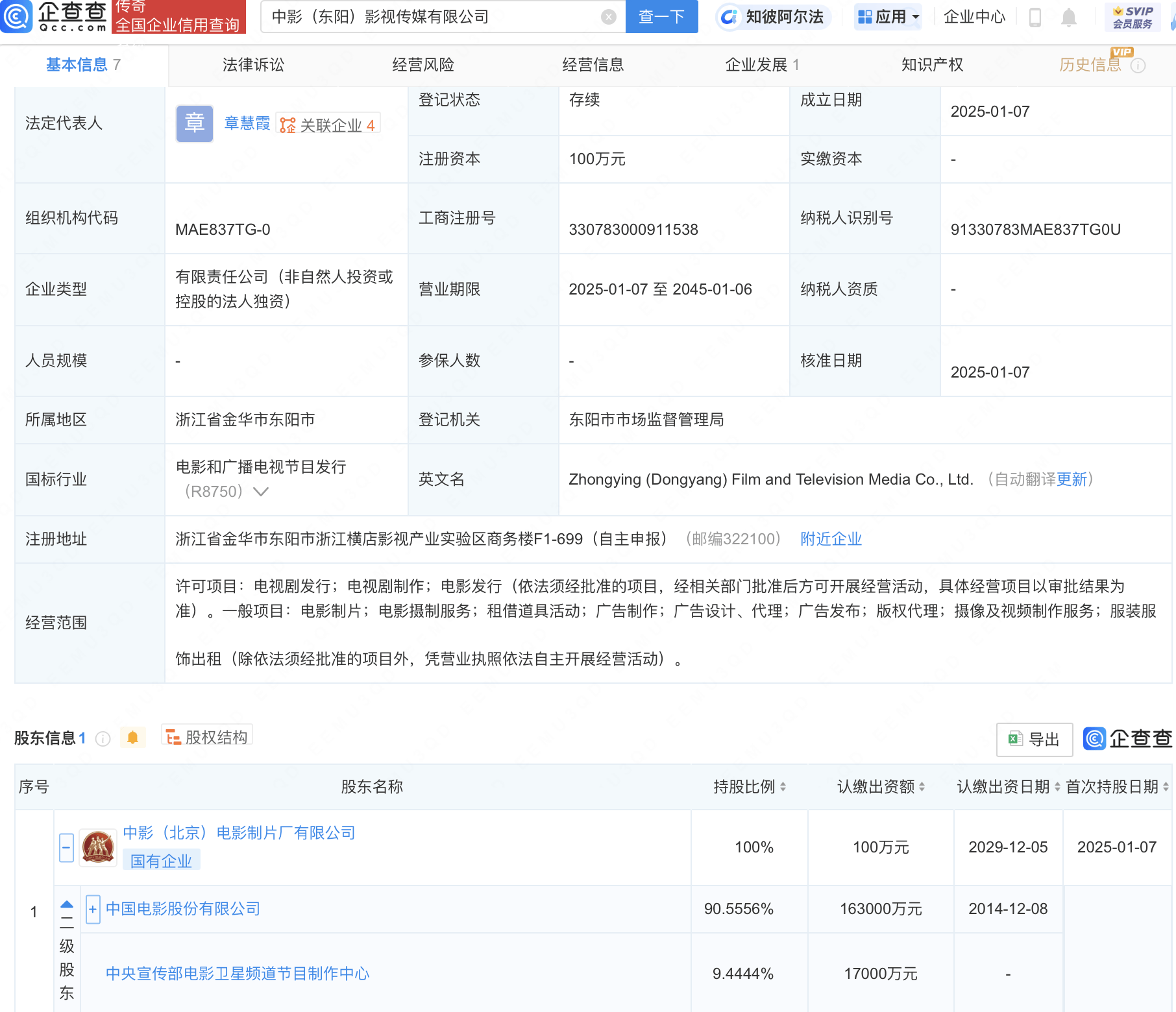This screenshot has width=1176, height=1012.
Task: Select 9.4444% shareholding value
Action: (x=743, y=974)
